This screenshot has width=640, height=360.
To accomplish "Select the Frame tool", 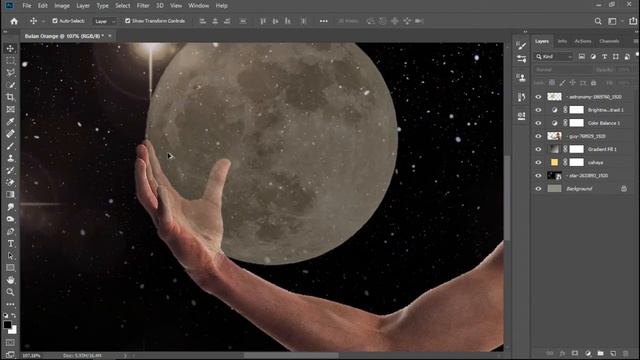I will 10,109.
